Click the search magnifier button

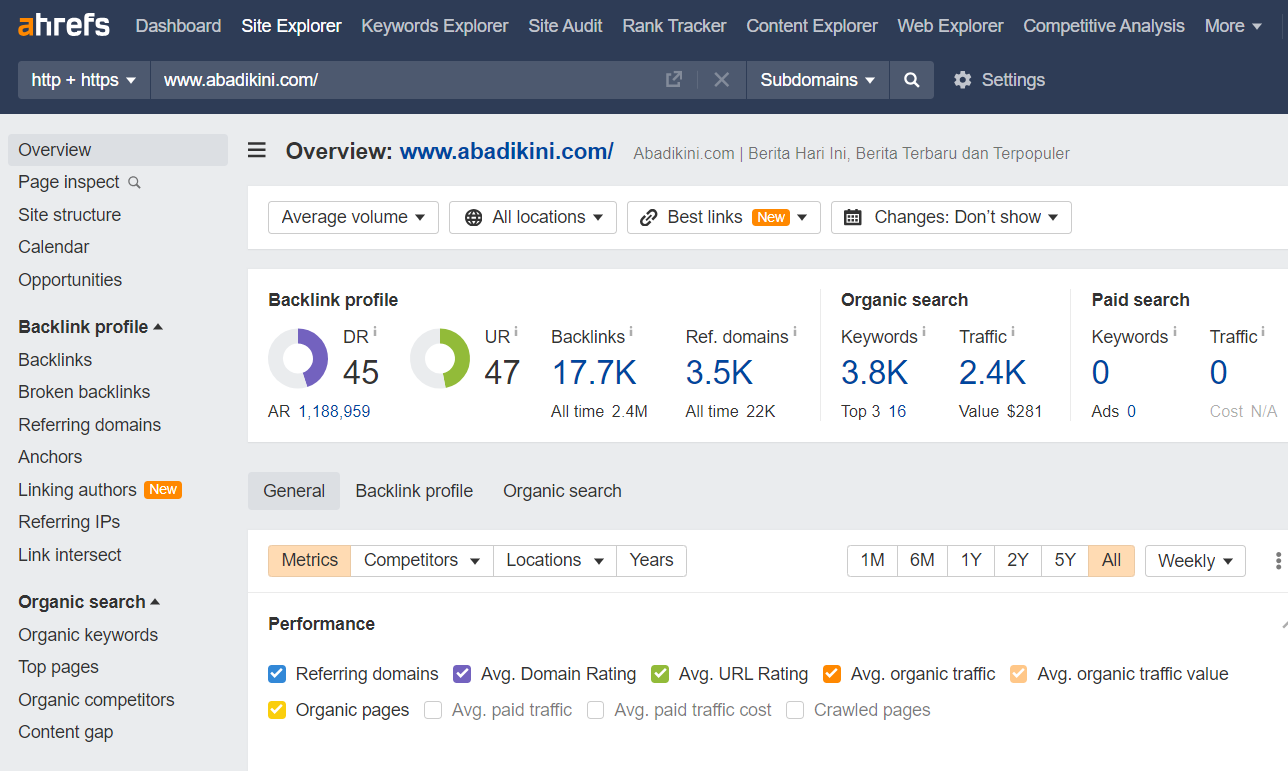coord(911,80)
